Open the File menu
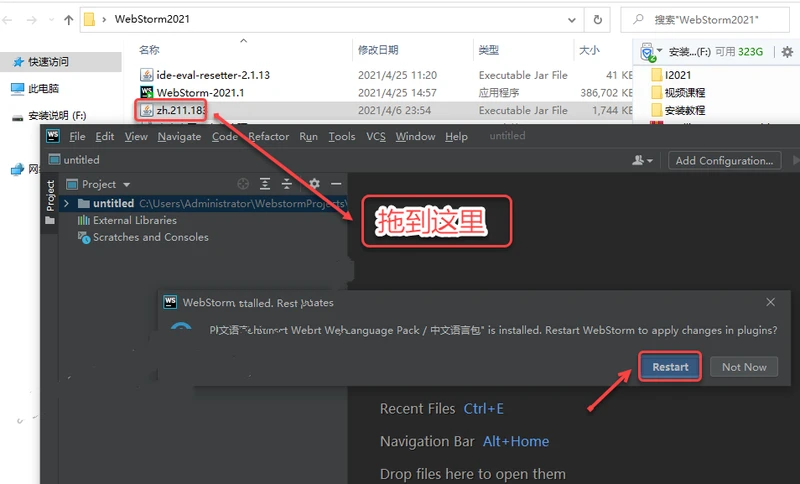The height and width of the screenshot is (484, 800). click(x=77, y=136)
